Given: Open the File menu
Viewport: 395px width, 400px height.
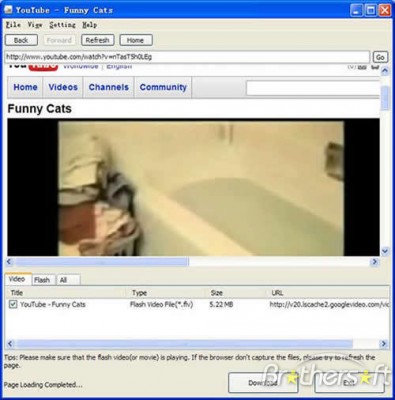Looking at the screenshot, I should (x=13, y=25).
